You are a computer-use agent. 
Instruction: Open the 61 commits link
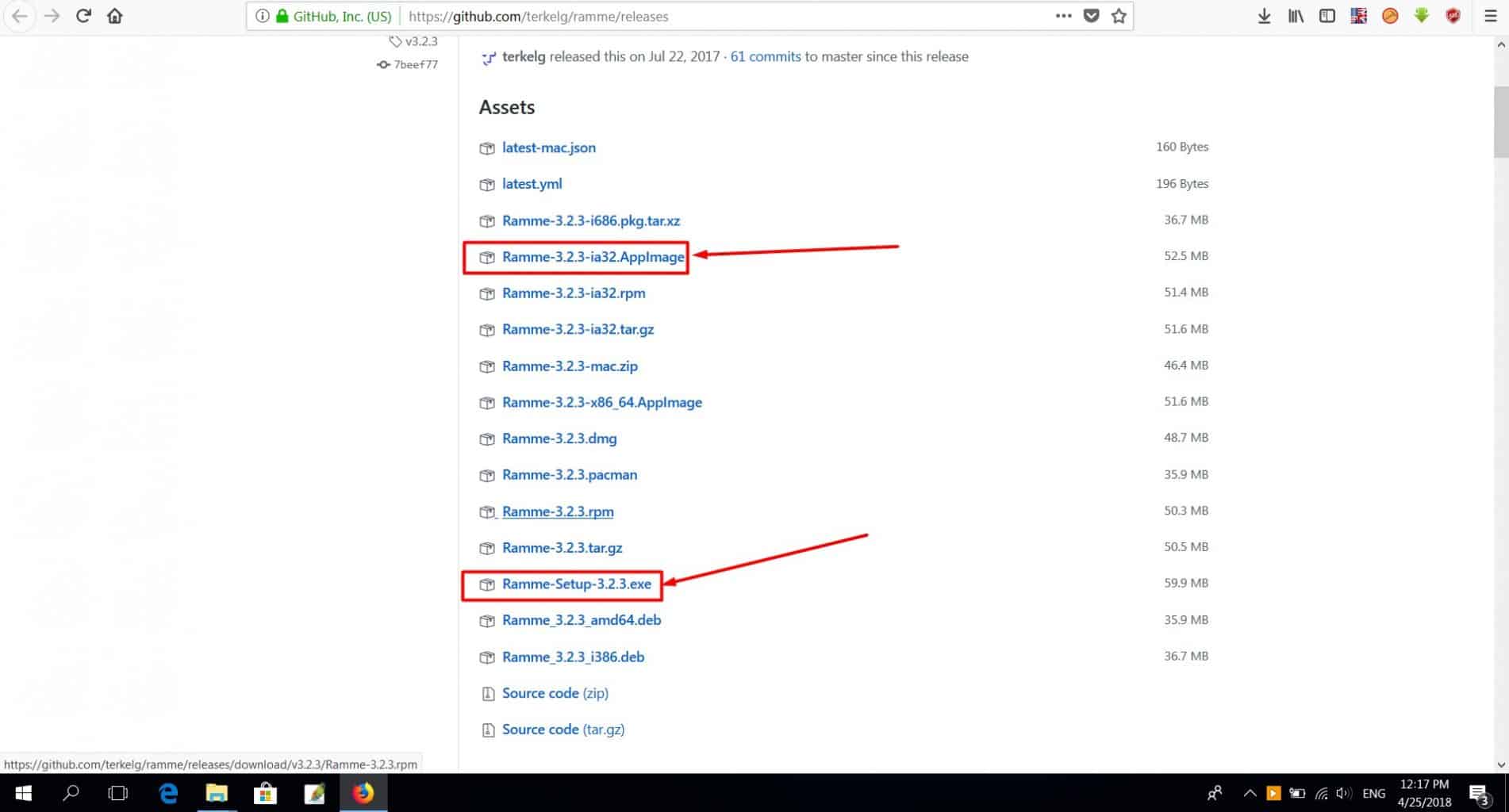coord(765,56)
